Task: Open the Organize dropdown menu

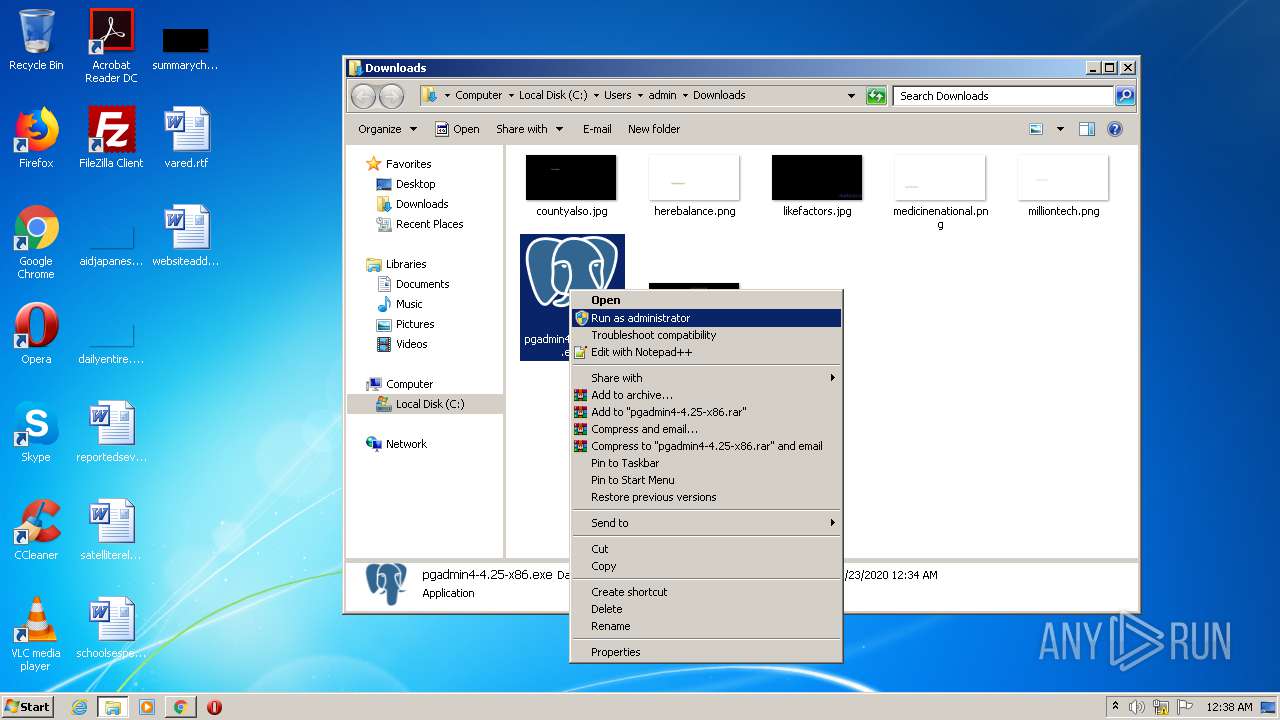Action: (387, 129)
